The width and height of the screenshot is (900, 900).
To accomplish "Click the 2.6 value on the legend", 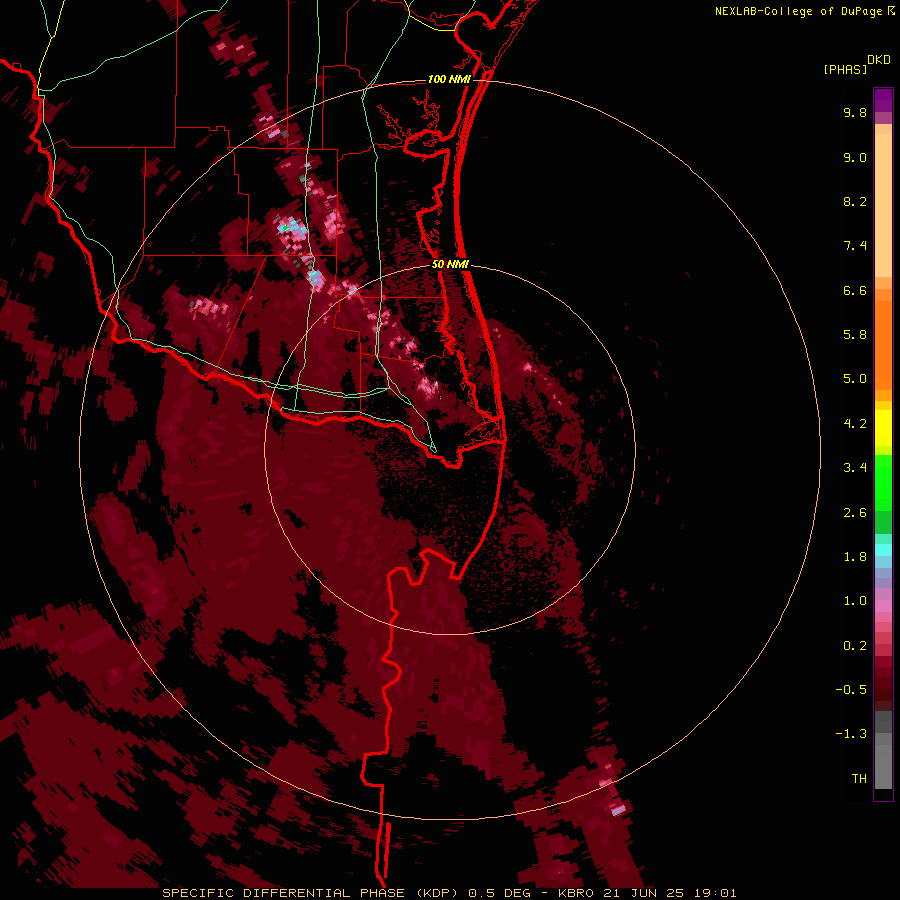I will click(x=855, y=513).
